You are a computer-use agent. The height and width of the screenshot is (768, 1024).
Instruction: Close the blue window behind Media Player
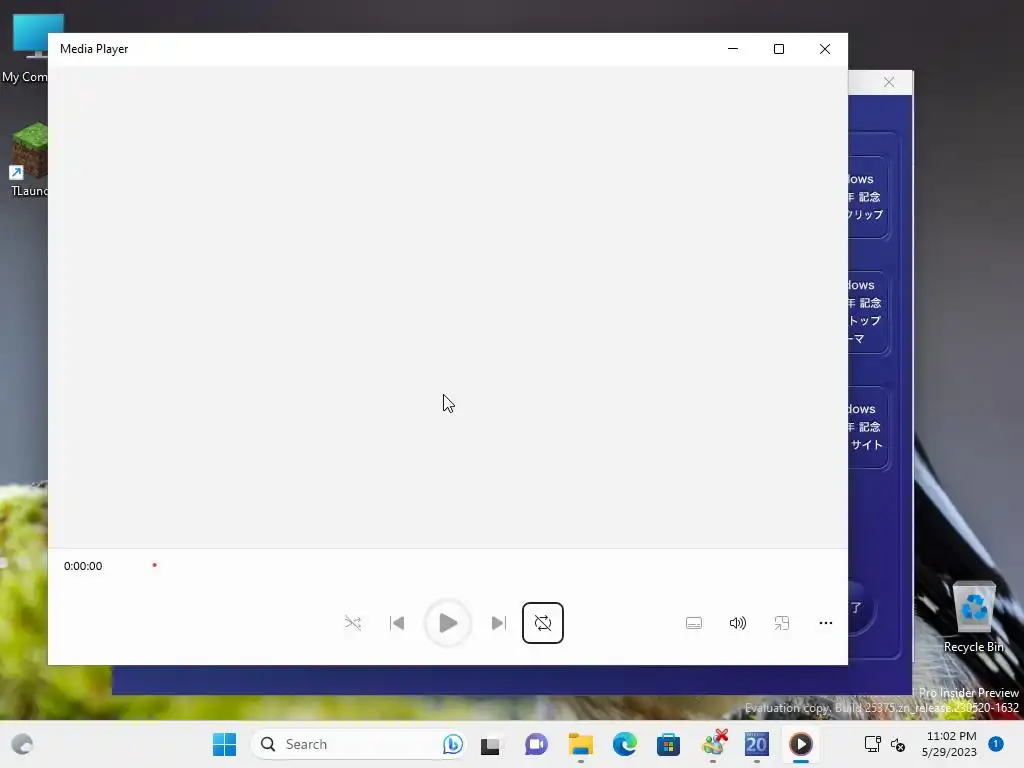[889, 82]
